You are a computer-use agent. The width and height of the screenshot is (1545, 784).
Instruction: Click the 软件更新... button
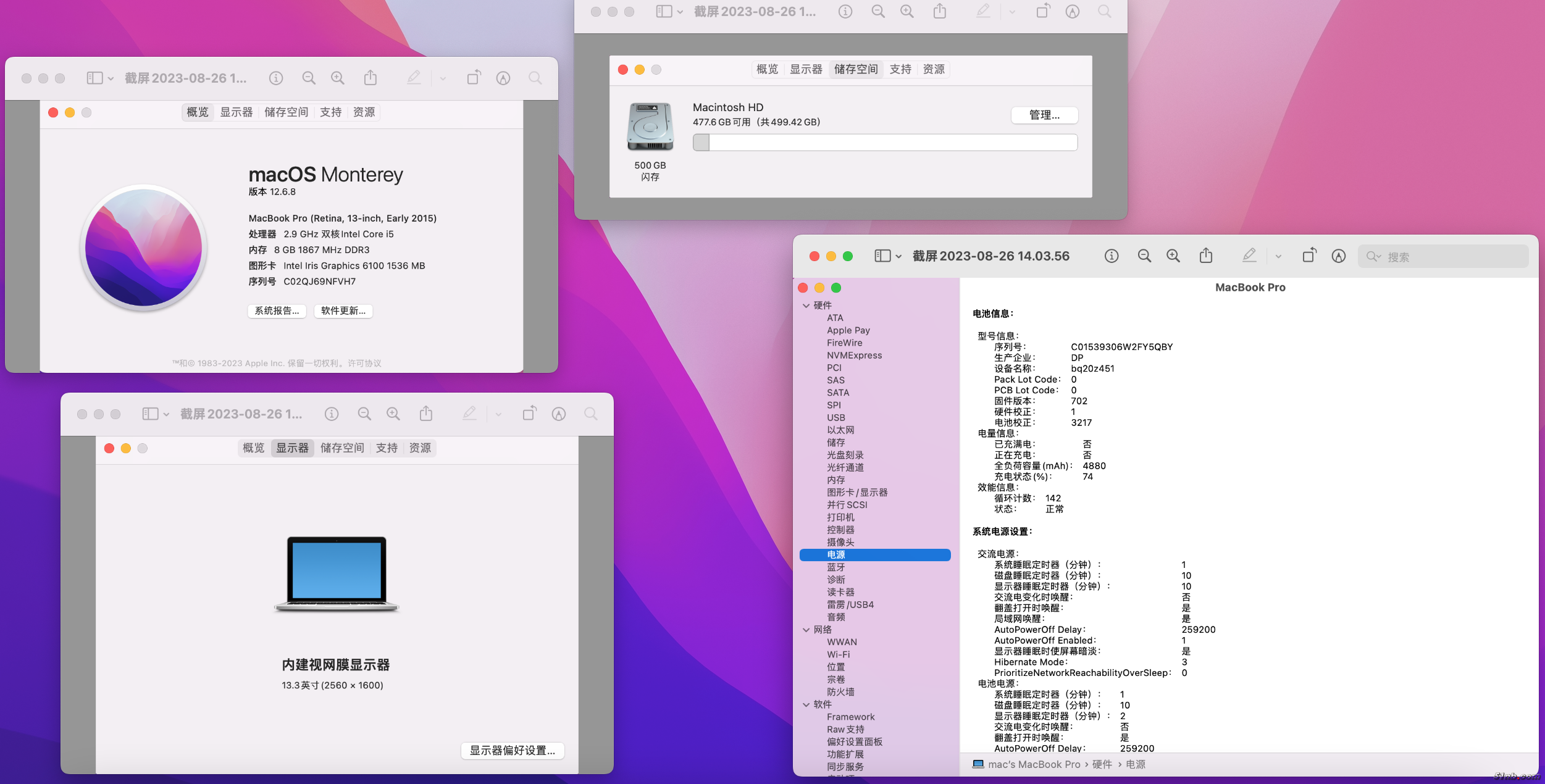tap(343, 311)
